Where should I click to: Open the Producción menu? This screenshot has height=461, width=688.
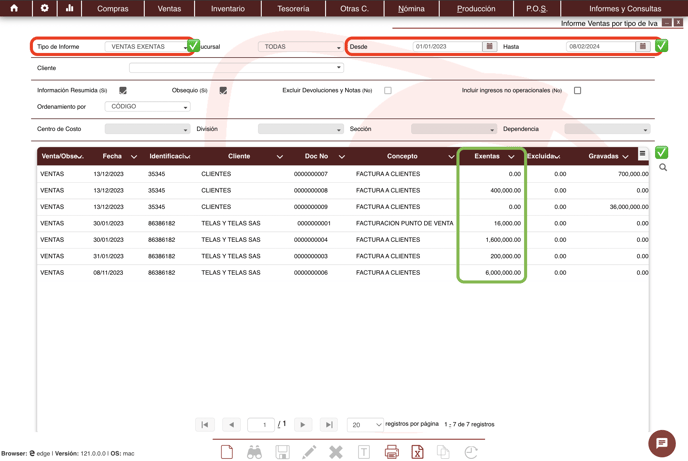(x=476, y=8)
